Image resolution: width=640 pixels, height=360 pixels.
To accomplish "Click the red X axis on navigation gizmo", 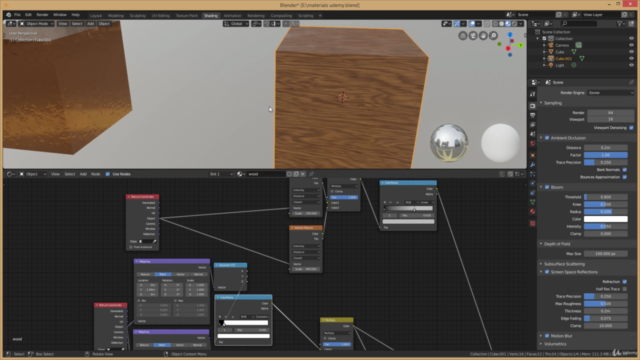I will [508, 49].
